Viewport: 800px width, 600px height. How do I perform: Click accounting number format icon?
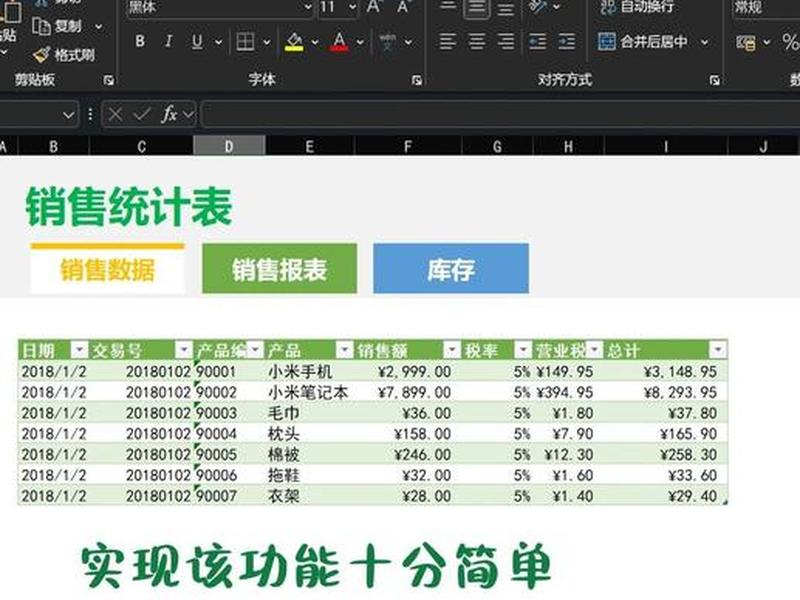pyautogui.click(x=745, y=42)
